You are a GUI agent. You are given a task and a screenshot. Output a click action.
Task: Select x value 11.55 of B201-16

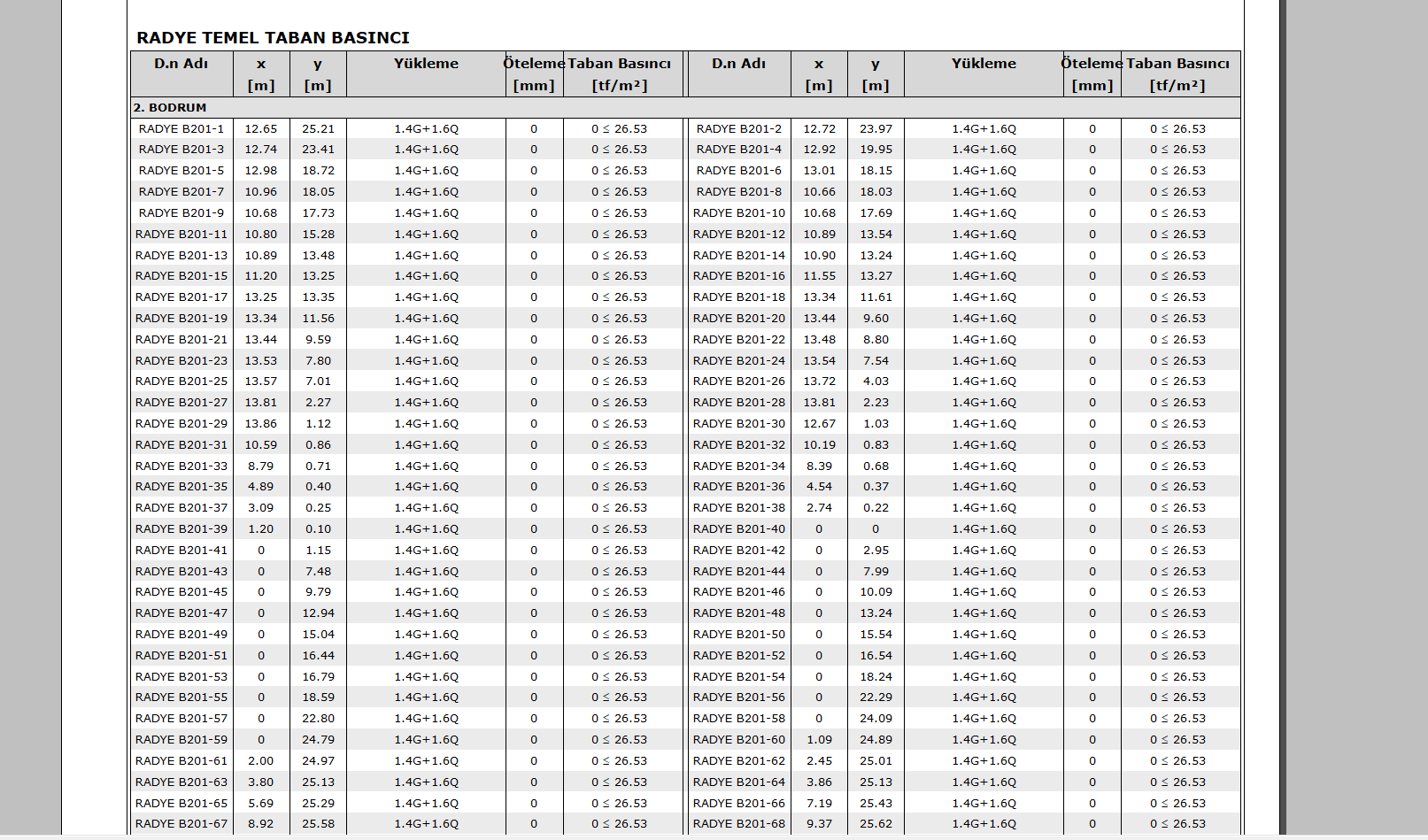coord(820,276)
